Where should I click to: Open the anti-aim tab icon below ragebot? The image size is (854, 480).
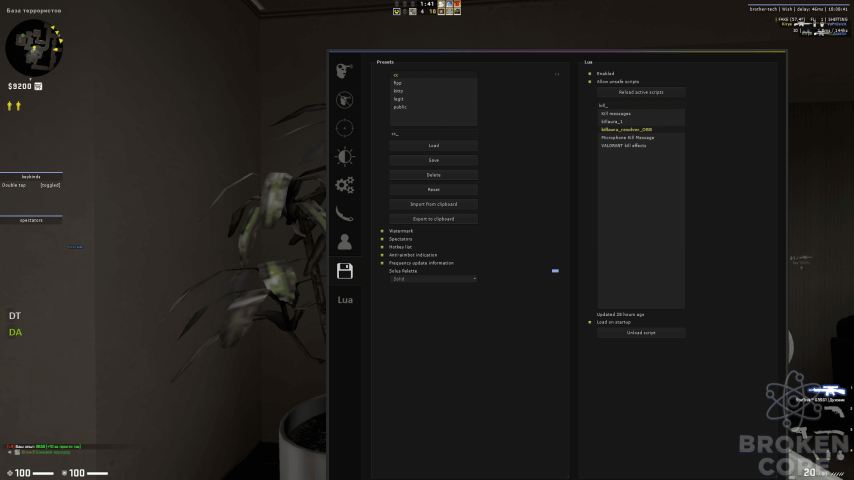point(344,100)
